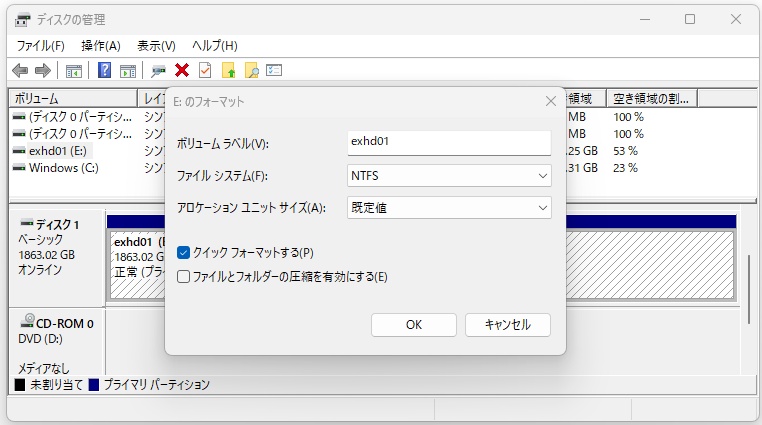Image resolution: width=762 pixels, height=425 pixels.
Task: Click the Disk 1 drive icon
Action: (27, 223)
